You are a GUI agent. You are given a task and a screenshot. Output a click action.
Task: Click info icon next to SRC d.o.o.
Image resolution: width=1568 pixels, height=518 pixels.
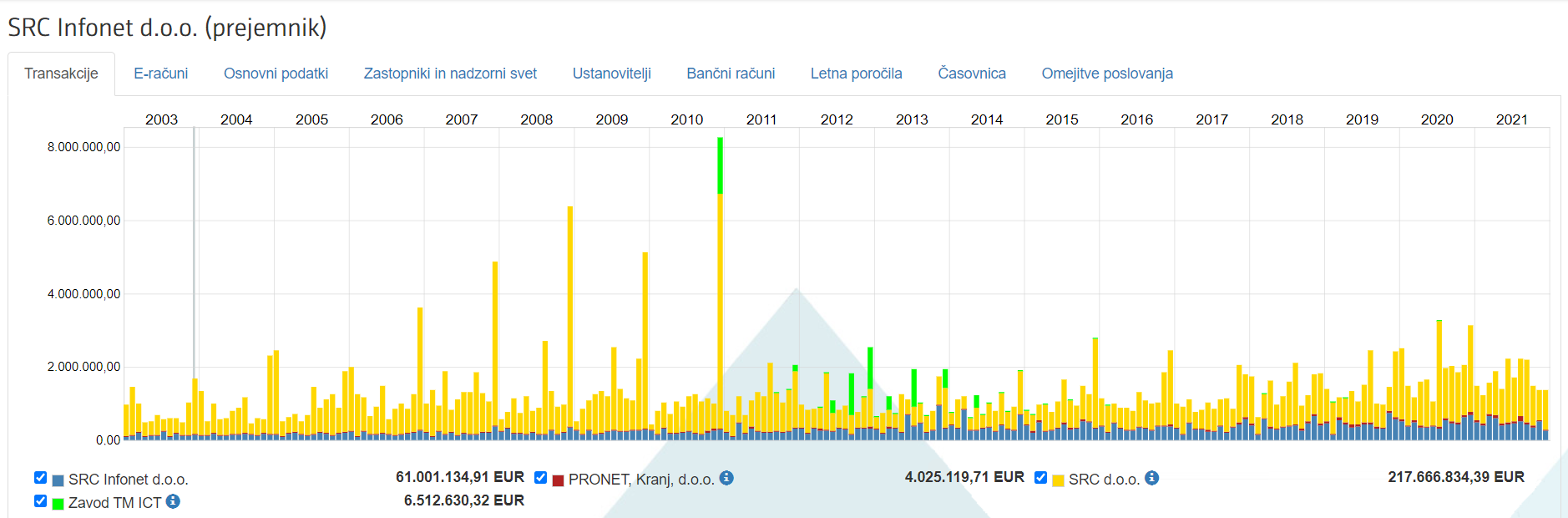[1151, 478]
